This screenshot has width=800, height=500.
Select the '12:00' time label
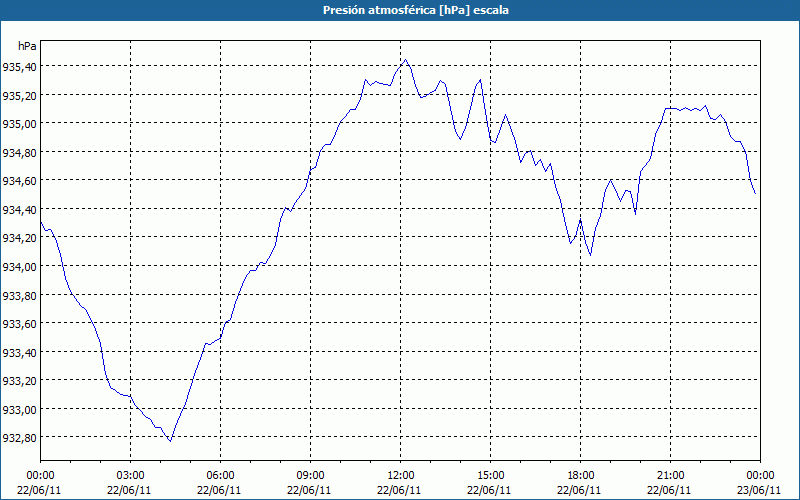pyautogui.click(x=401, y=476)
